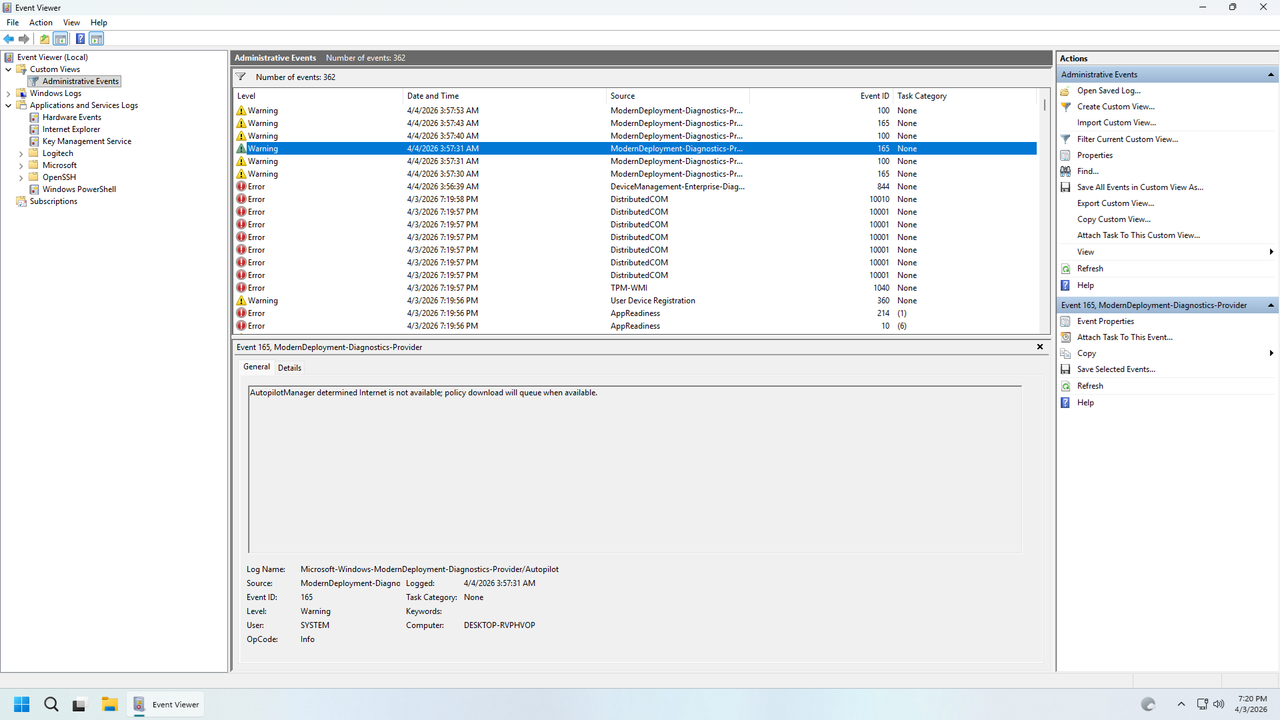This screenshot has height=720, width=1280.
Task: Toggle the Show/Hide Action Pane toolbar button
Action: coord(96,39)
